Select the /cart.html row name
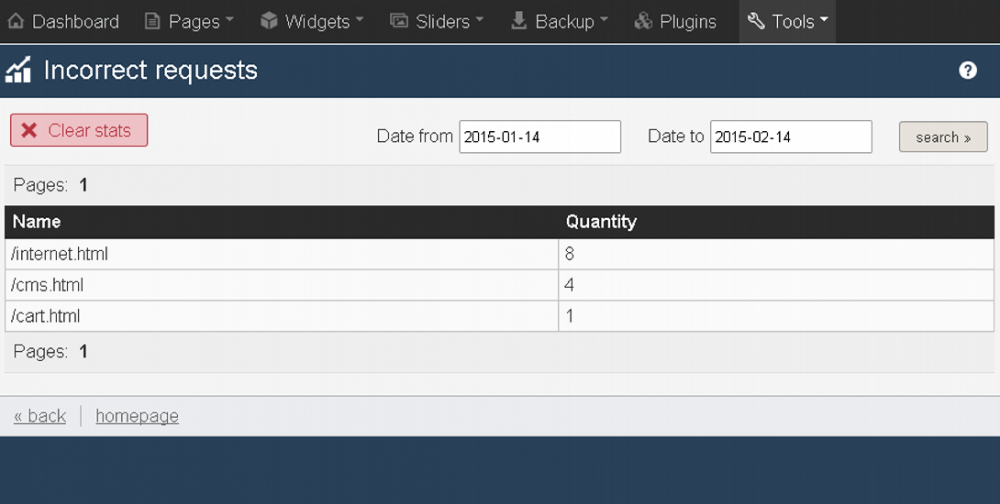Image resolution: width=1000 pixels, height=504 pixels. pyautogui.click(x=45, y=316)
